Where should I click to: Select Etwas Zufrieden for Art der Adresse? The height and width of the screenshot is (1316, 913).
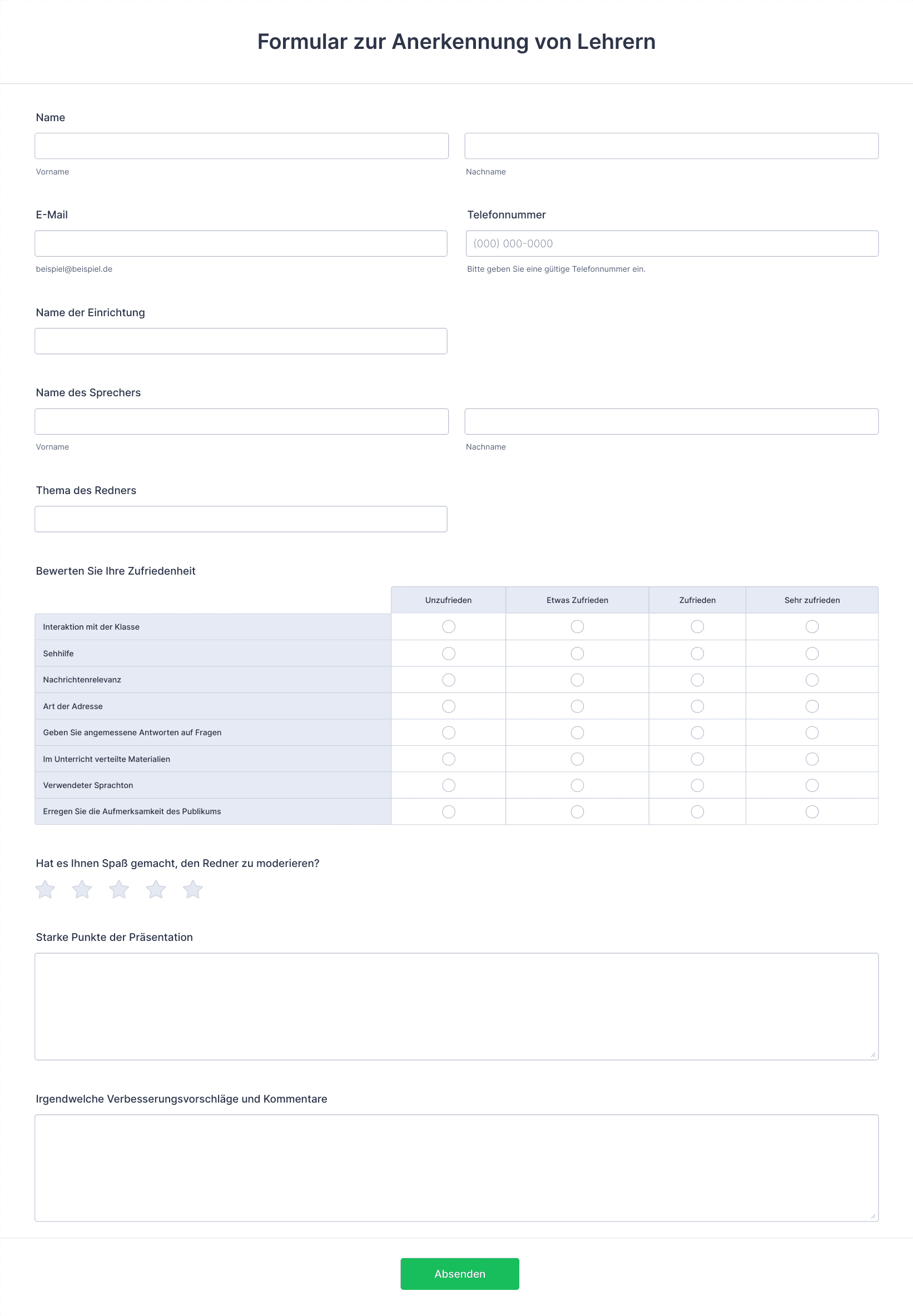[x=577, y=706]
